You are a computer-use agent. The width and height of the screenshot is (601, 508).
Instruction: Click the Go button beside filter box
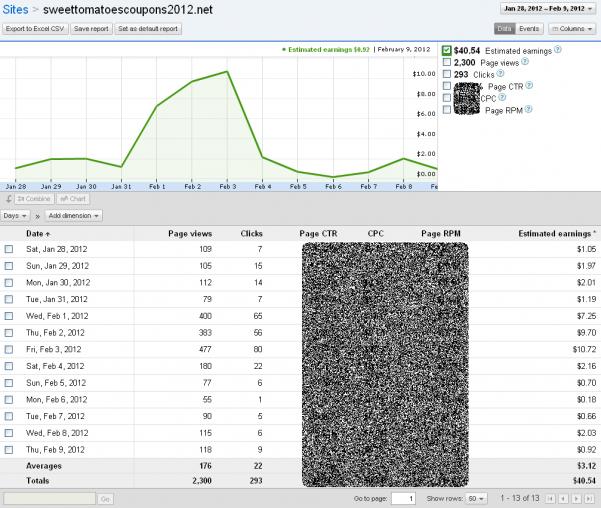pos(105,499)
